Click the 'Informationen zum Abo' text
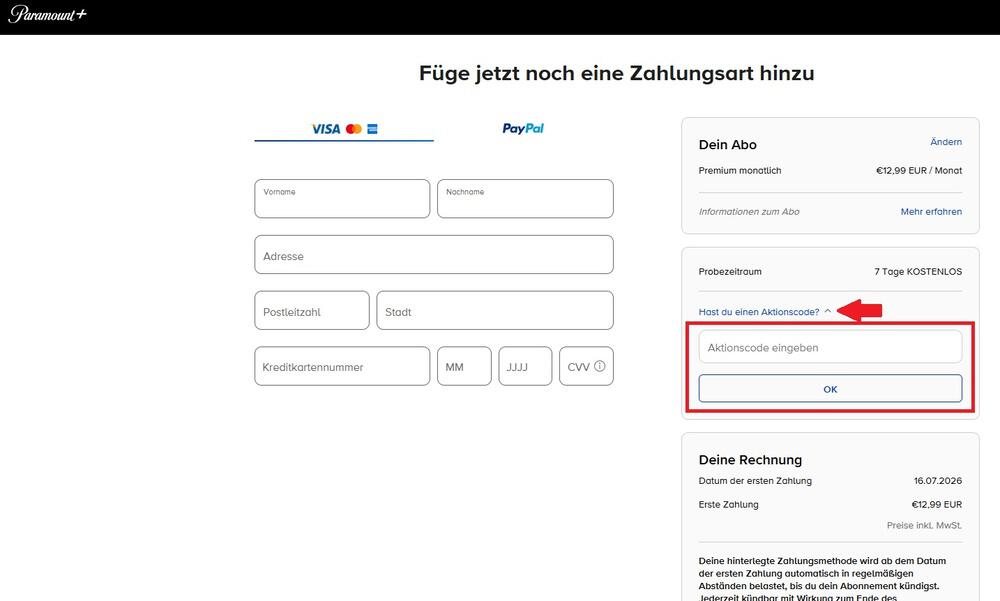The image size is (1000, 601). pos(749,211)
